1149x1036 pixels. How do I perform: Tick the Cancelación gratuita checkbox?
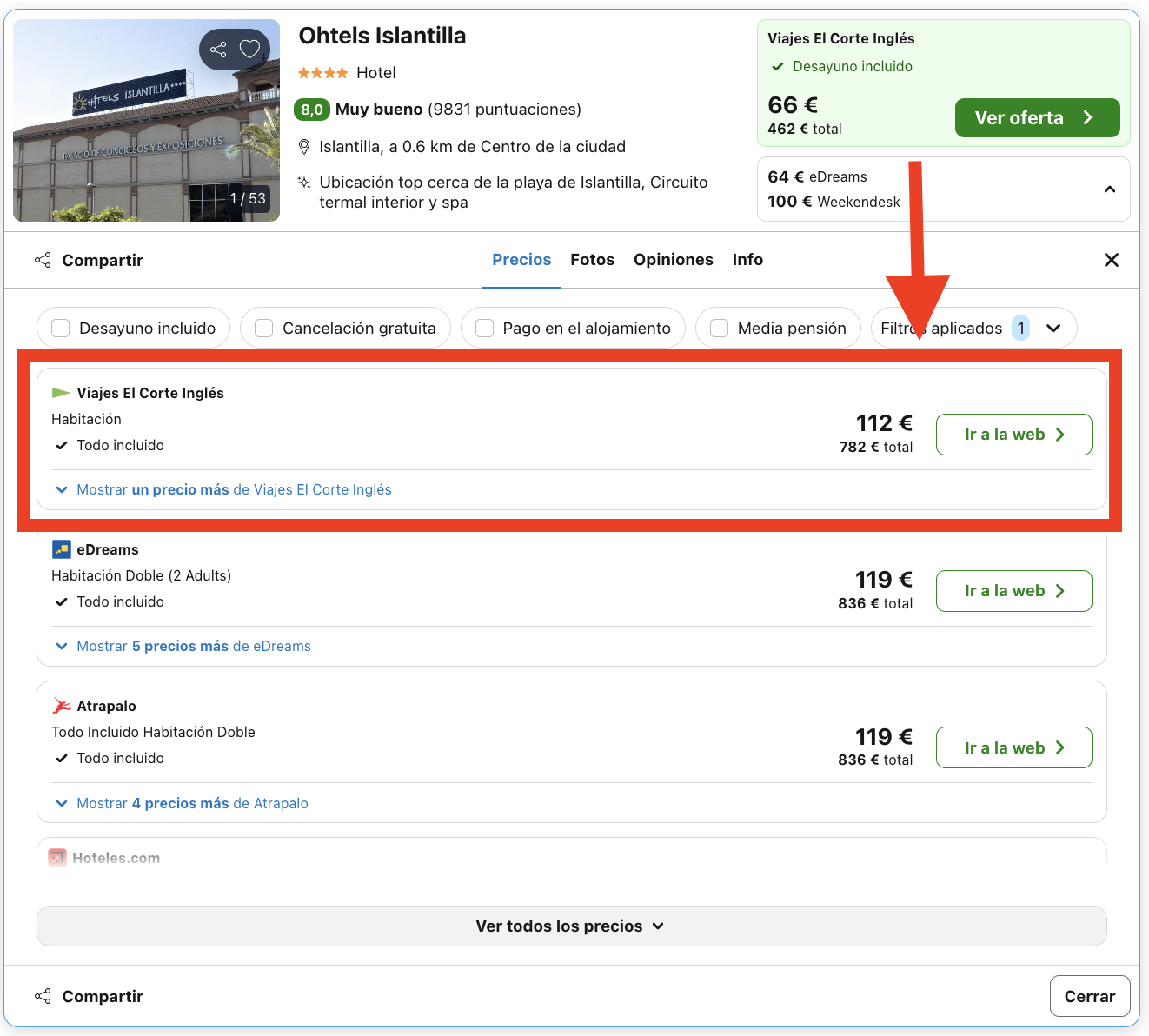pos(264,328)
